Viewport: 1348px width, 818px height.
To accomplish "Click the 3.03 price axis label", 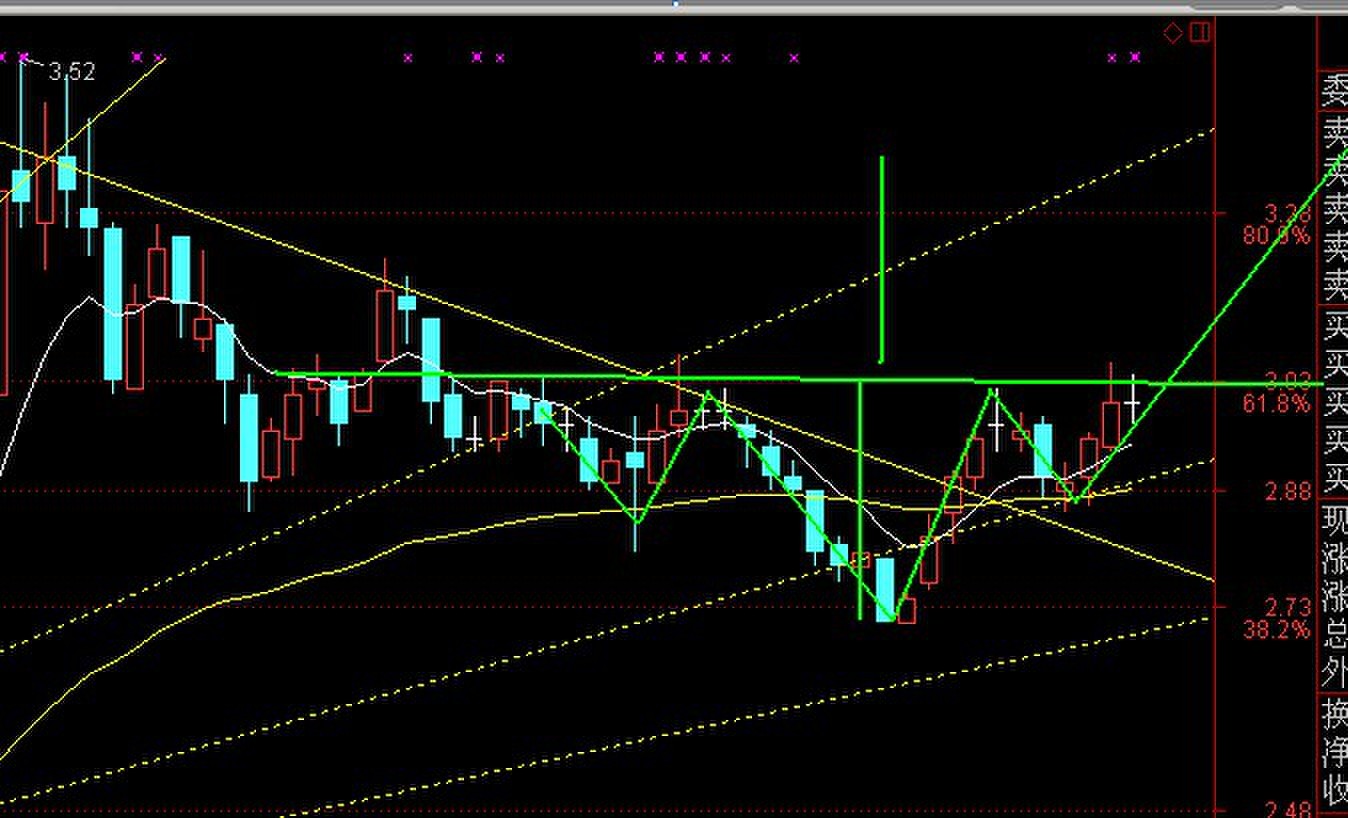I will [1288, 381].
